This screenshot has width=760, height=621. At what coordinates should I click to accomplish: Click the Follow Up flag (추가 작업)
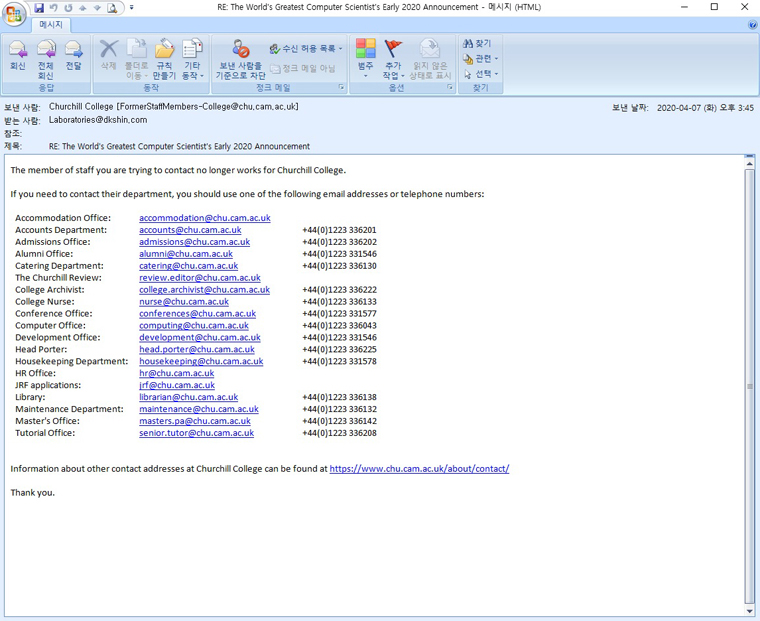[393, 58]
